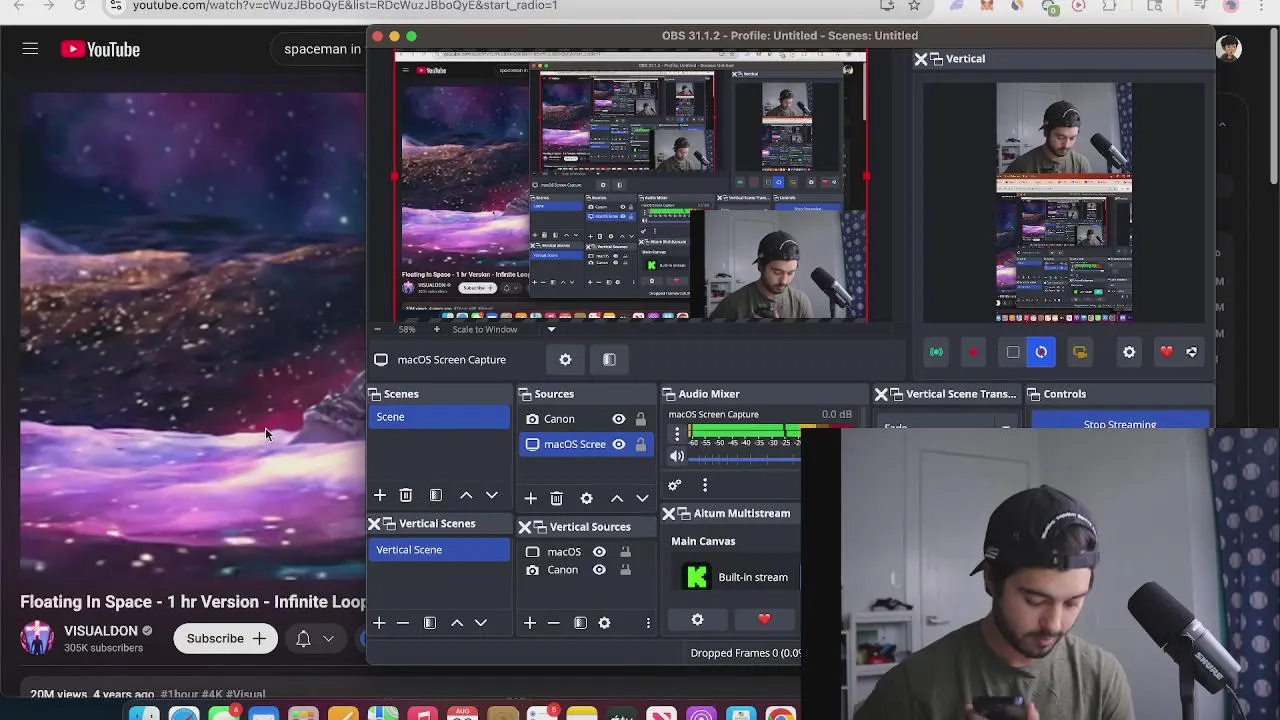Select Vertical Scene in Vertical Scenes list

[x=439, y=550]
